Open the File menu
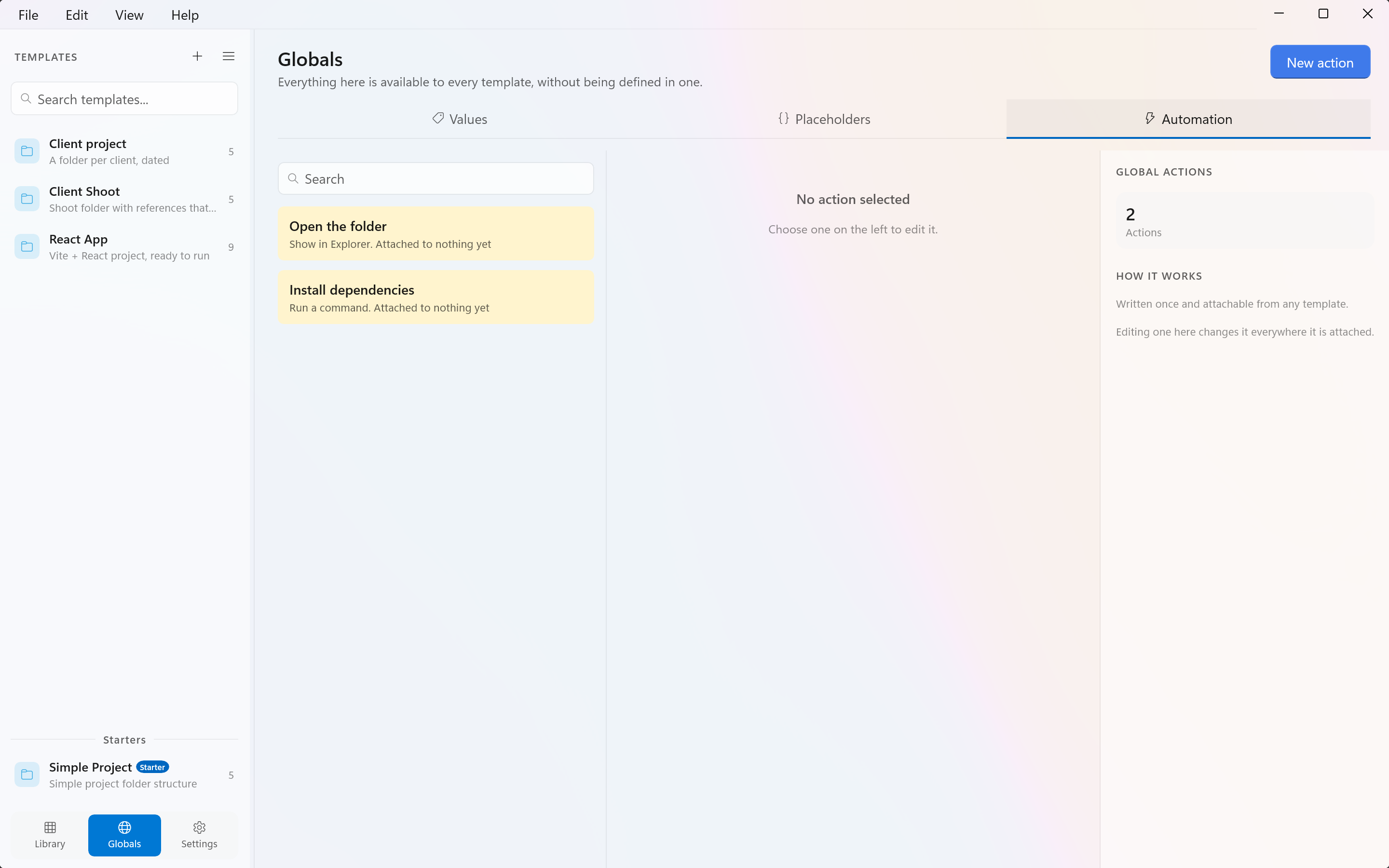The height and width of the screenshot is (868, 1389). click(x=28, y=15)
